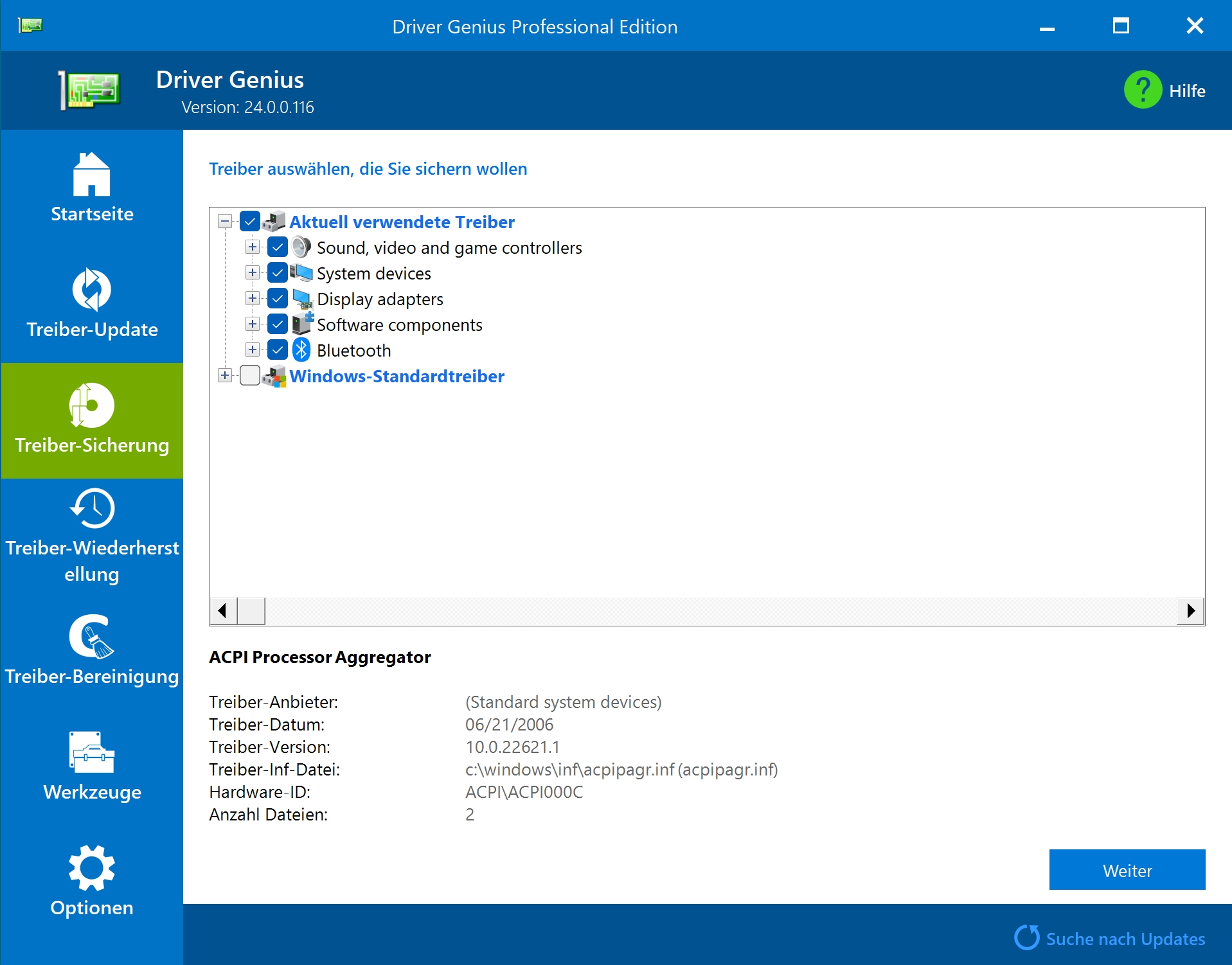Select Display adapters label
The image size is (1232, 965).
(x=380, y=299)
